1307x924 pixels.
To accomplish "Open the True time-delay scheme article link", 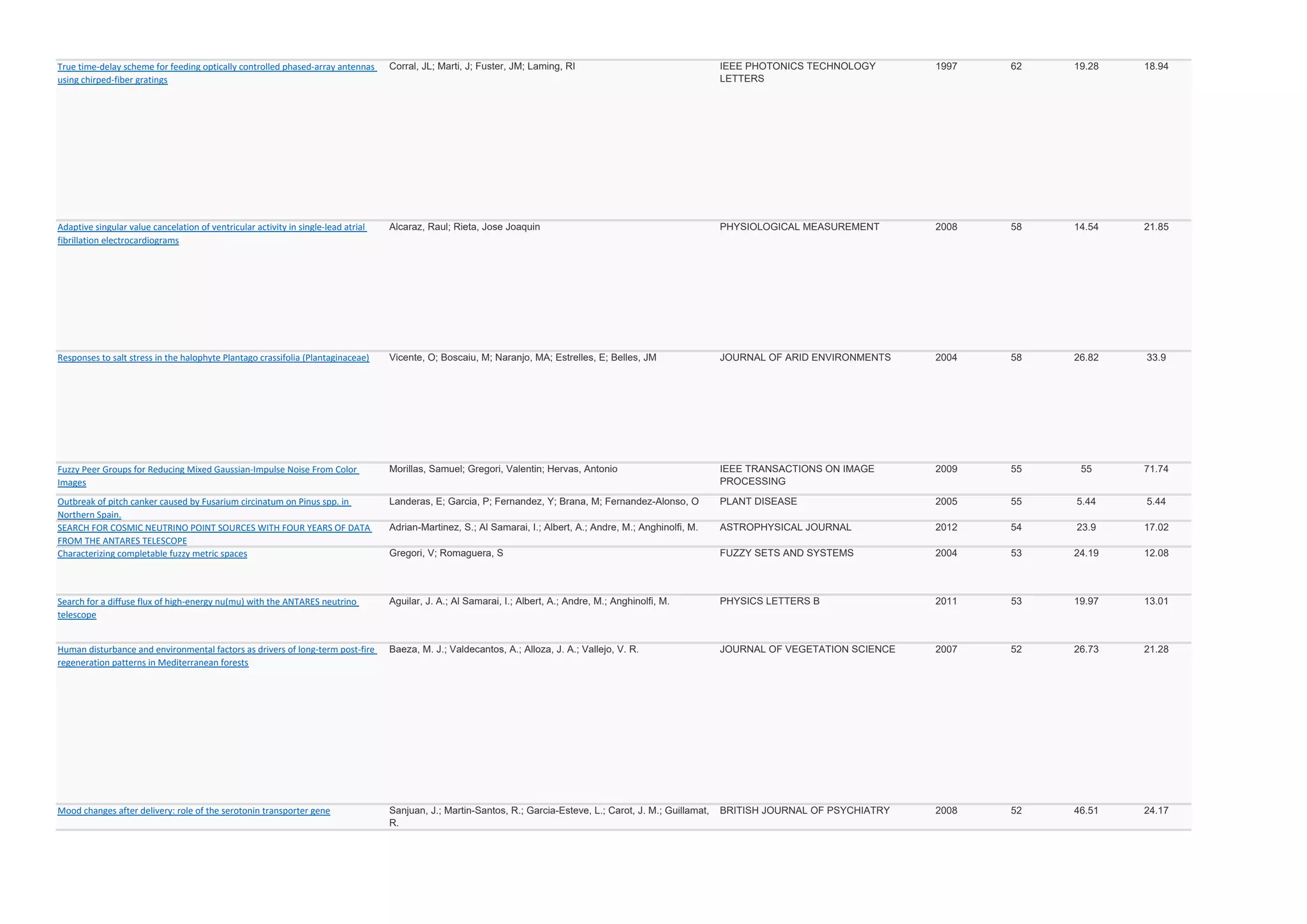I will pos(216,73).
